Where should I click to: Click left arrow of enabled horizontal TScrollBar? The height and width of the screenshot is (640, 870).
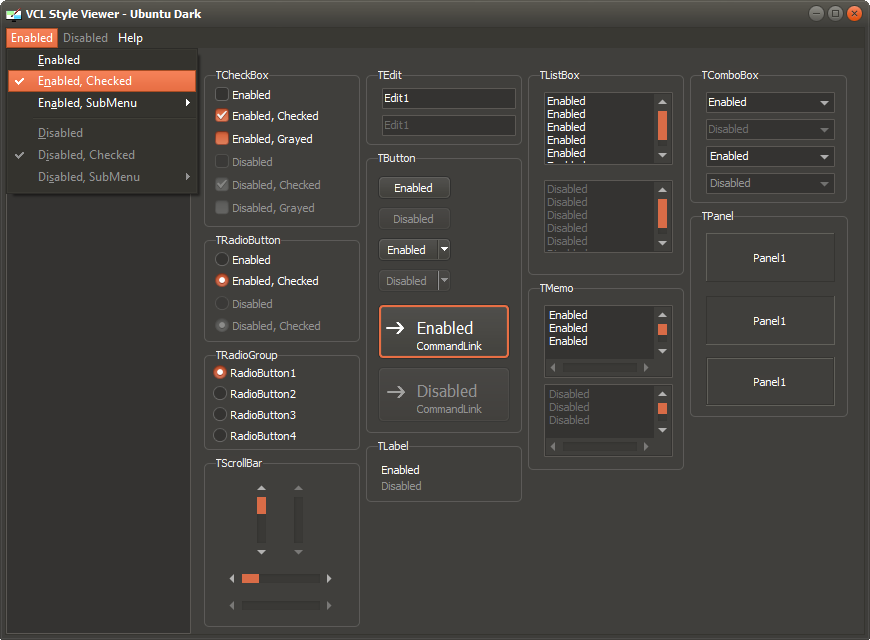[232, 578]
